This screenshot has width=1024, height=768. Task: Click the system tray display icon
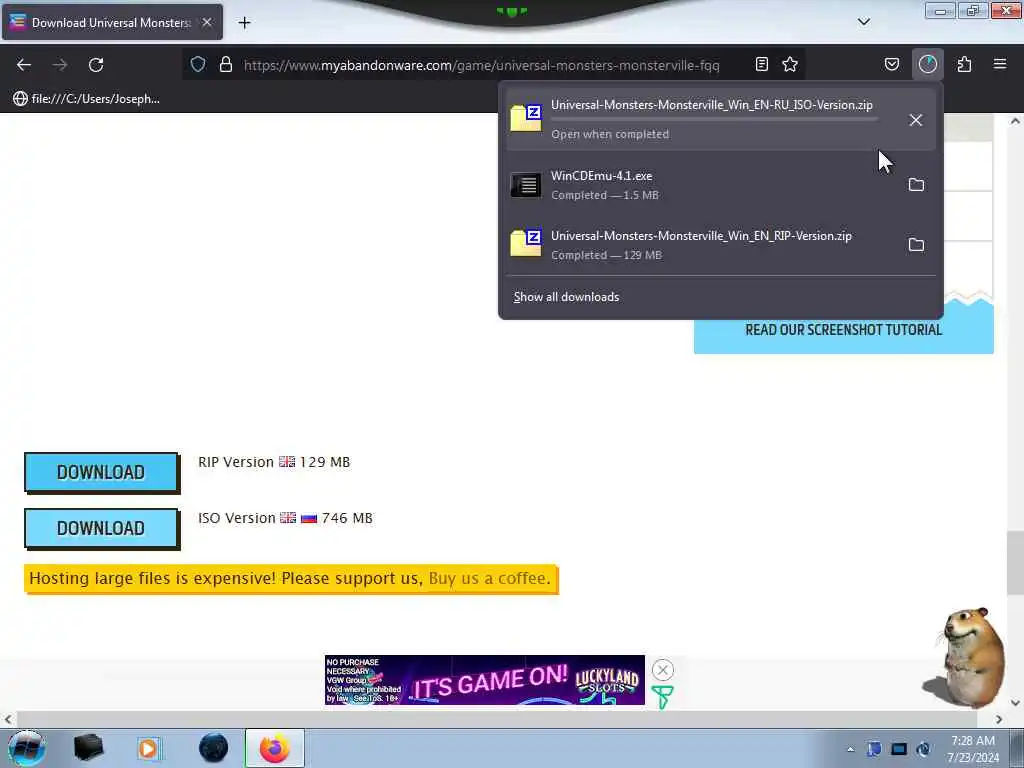coord(899,749)
